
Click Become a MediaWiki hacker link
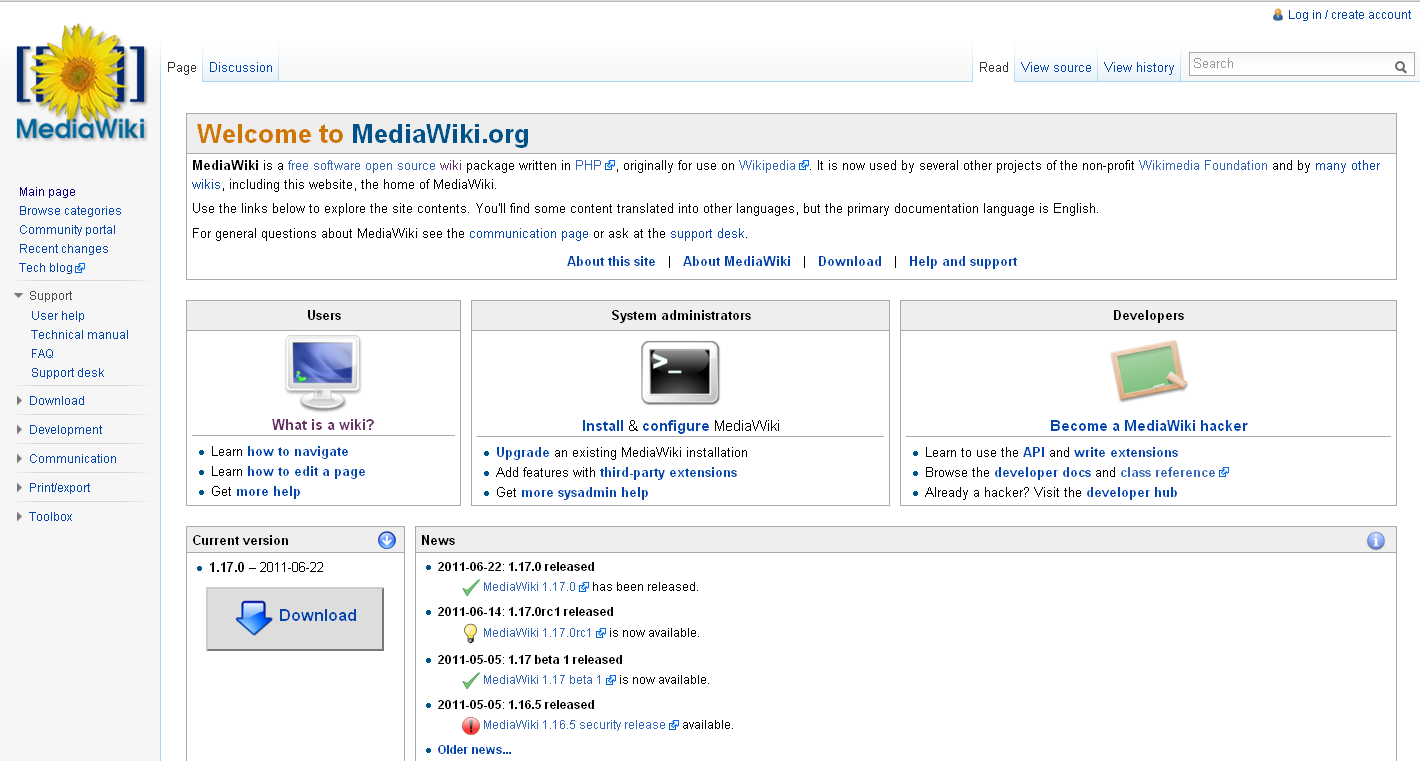(x=1149, y=426)
